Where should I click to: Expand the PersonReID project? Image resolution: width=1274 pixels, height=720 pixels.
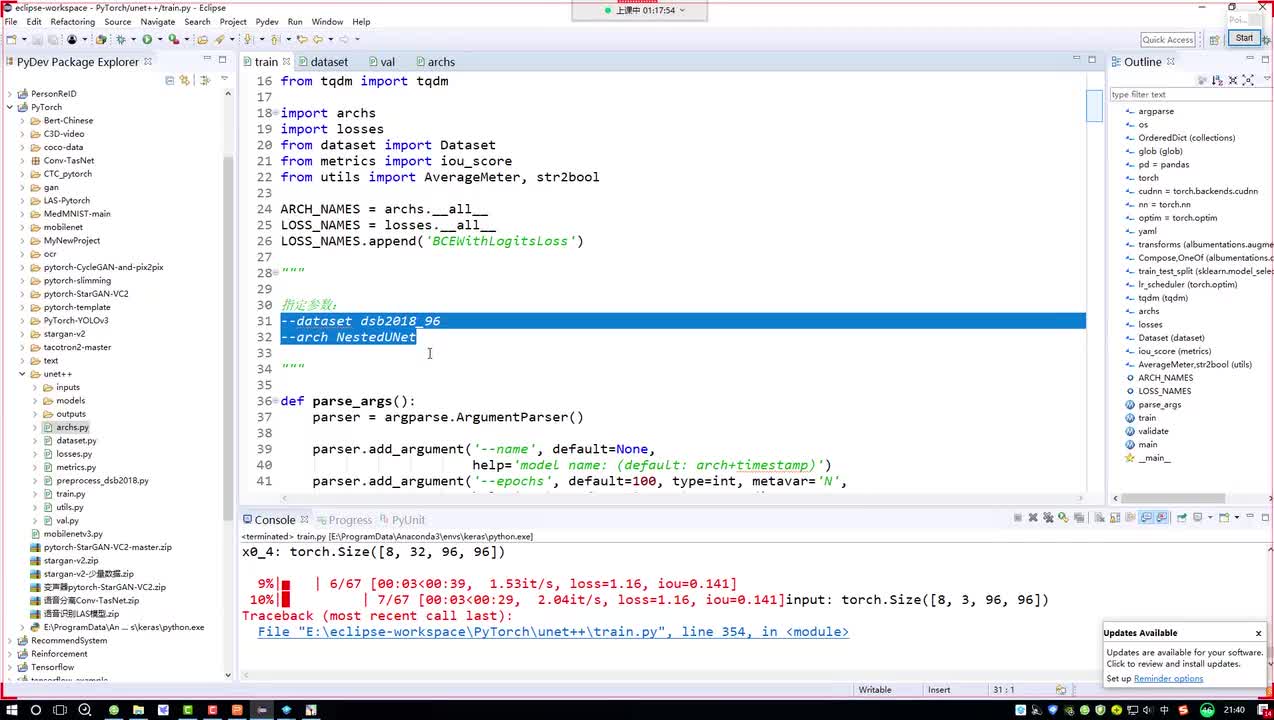tap(10, 94)
